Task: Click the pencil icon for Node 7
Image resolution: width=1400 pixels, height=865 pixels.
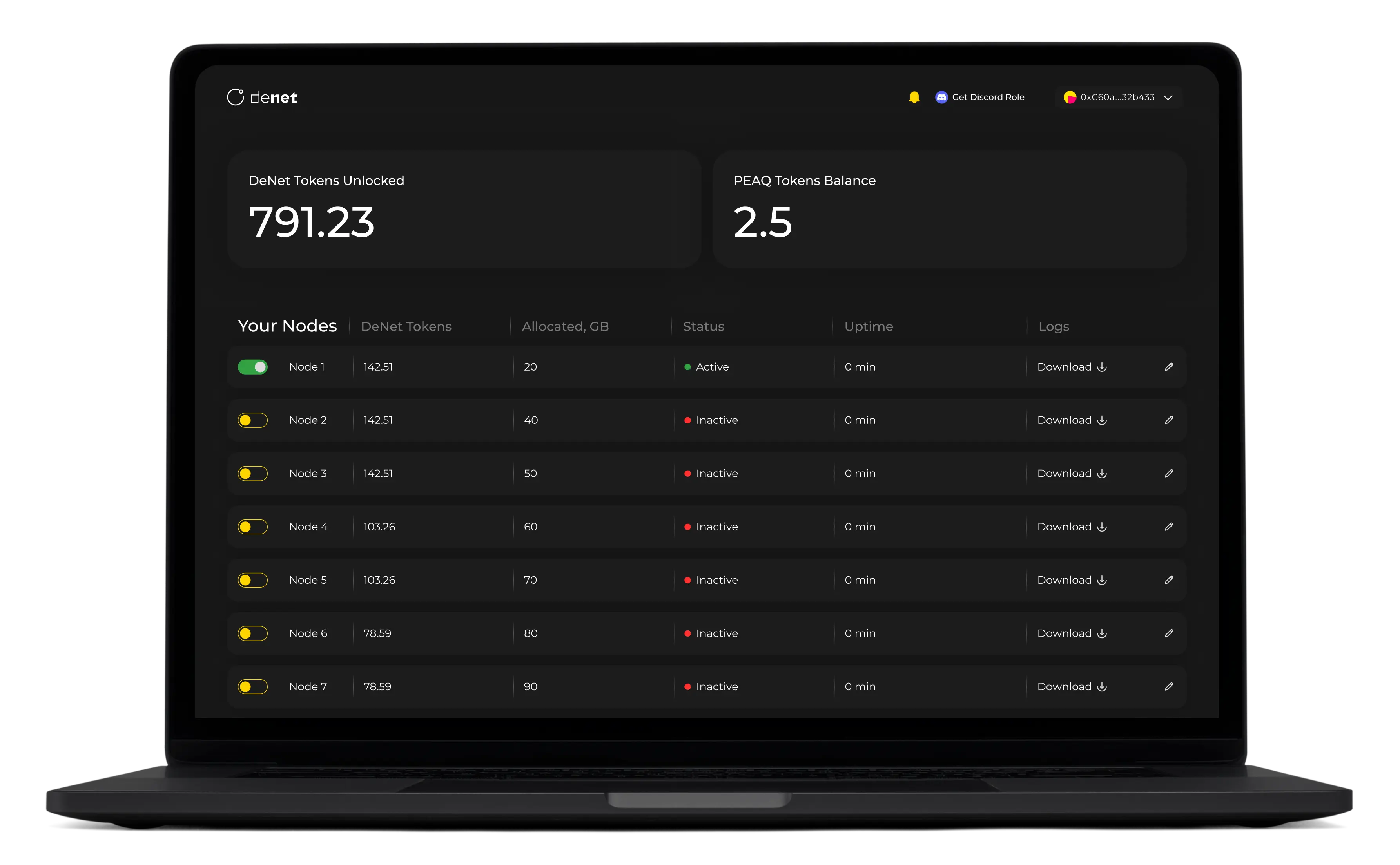Action: coord(1169,686)
